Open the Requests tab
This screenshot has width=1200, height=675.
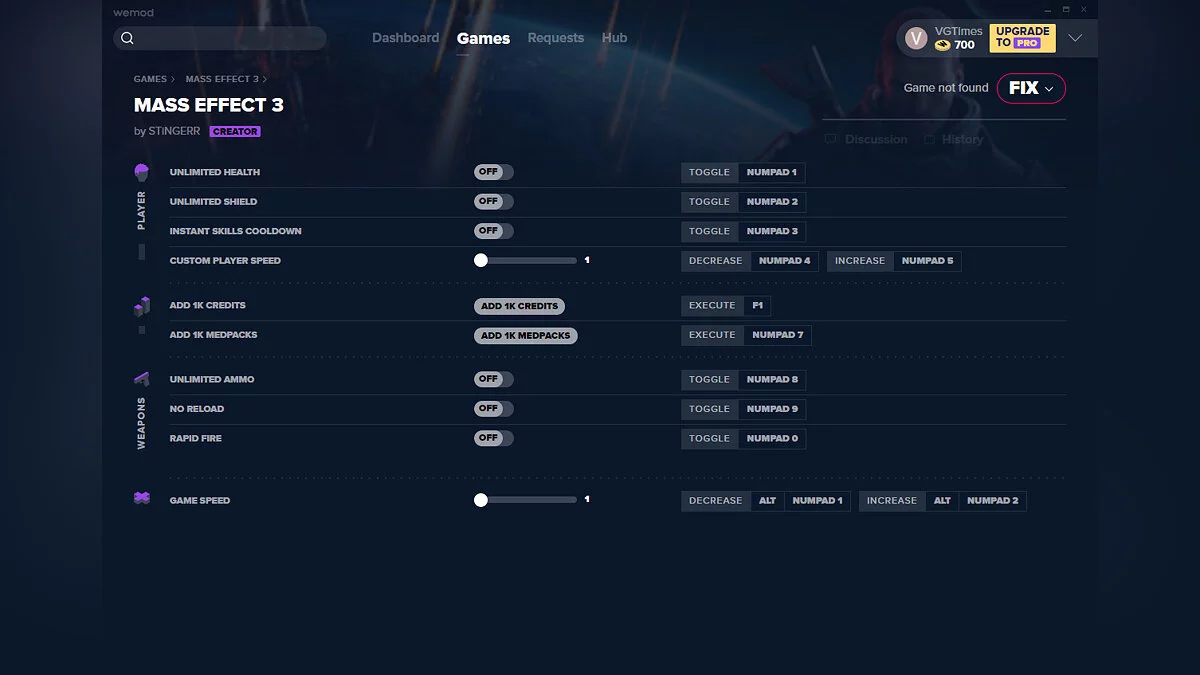(x=555, y=38)
